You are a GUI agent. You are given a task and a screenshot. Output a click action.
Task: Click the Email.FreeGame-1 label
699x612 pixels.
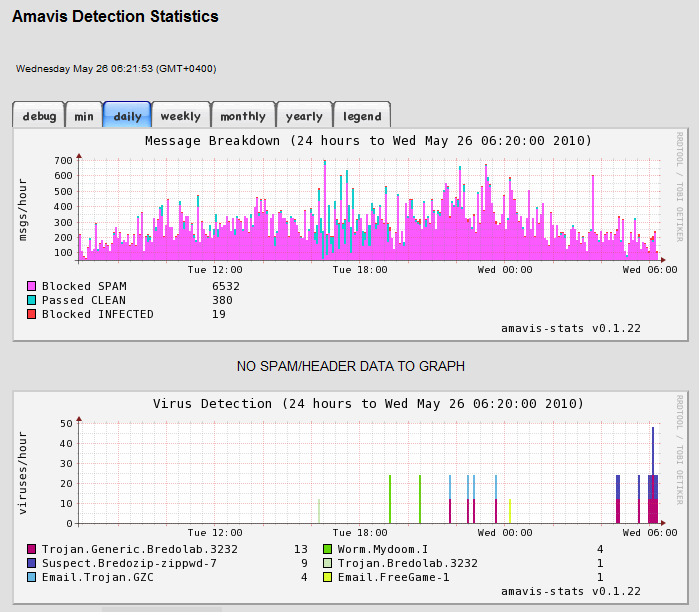click(x=394, y=577)
